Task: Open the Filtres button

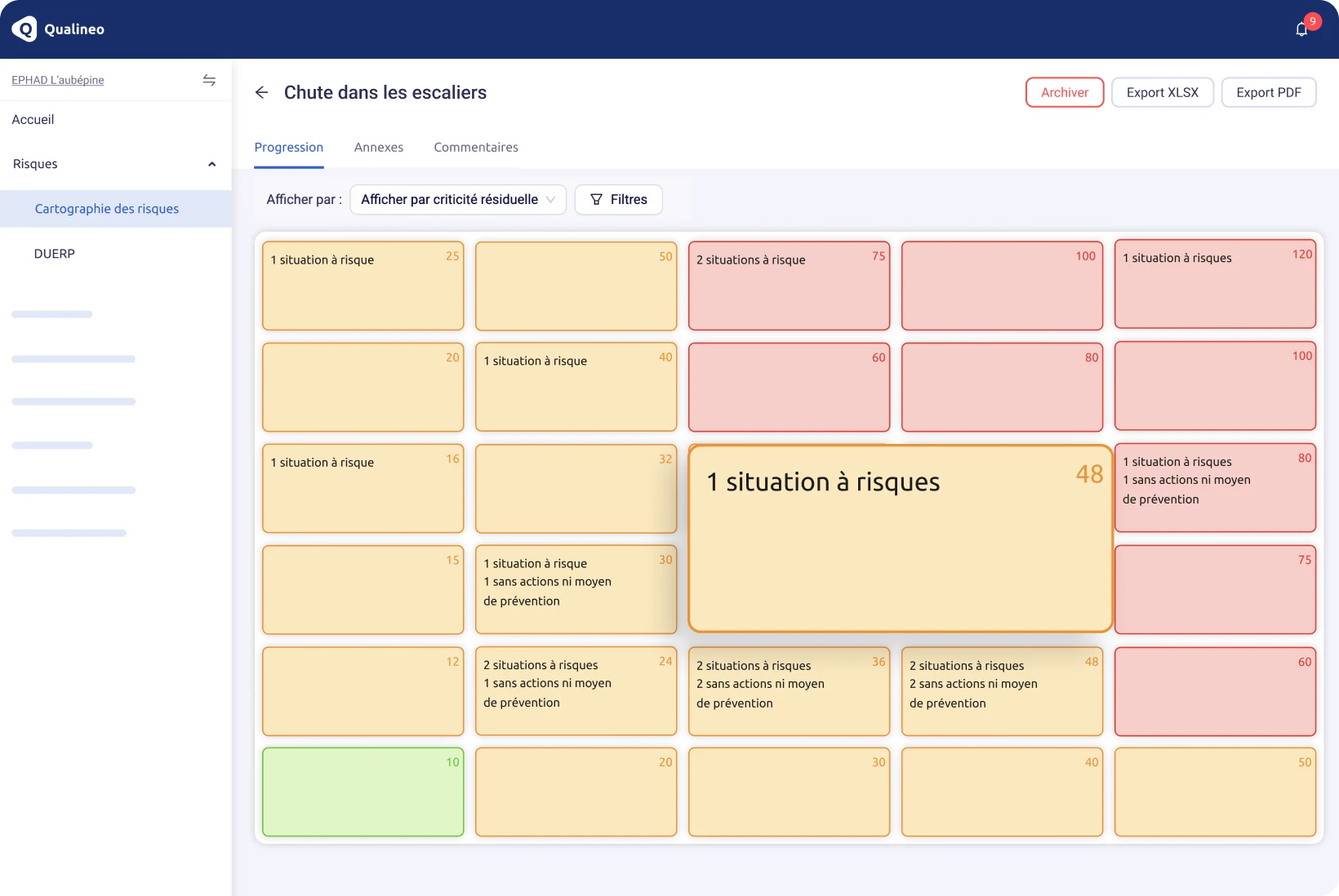Action: (619, 199)
